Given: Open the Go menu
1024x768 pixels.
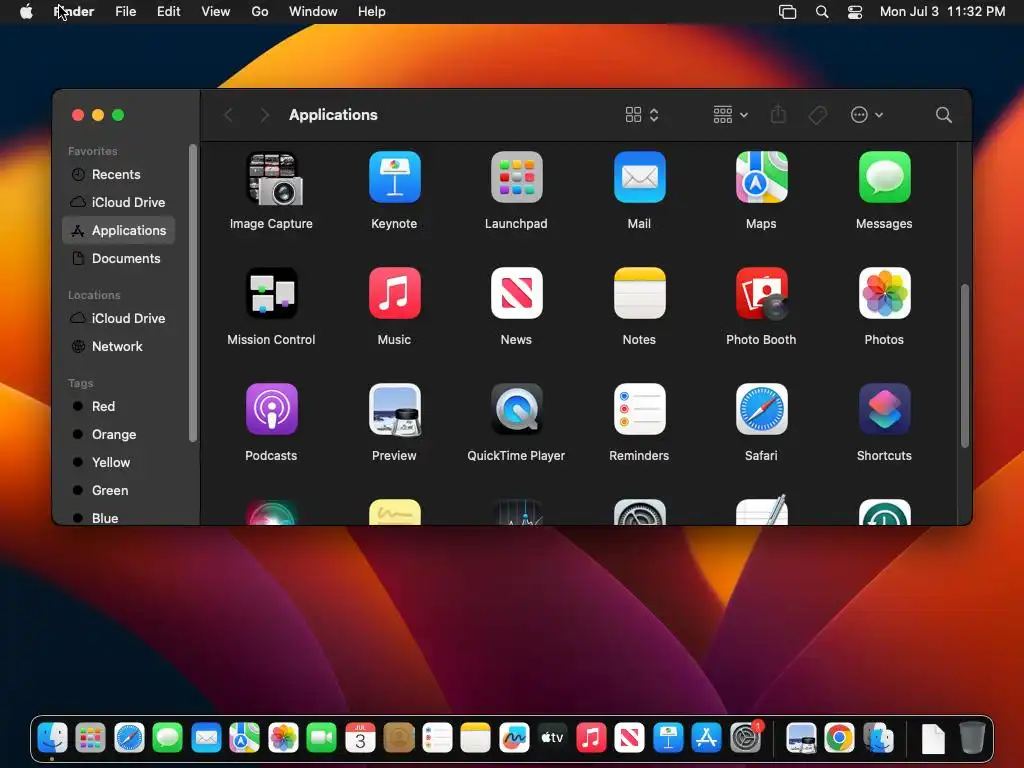Looking at the screenshot, I should coord(260,12).
